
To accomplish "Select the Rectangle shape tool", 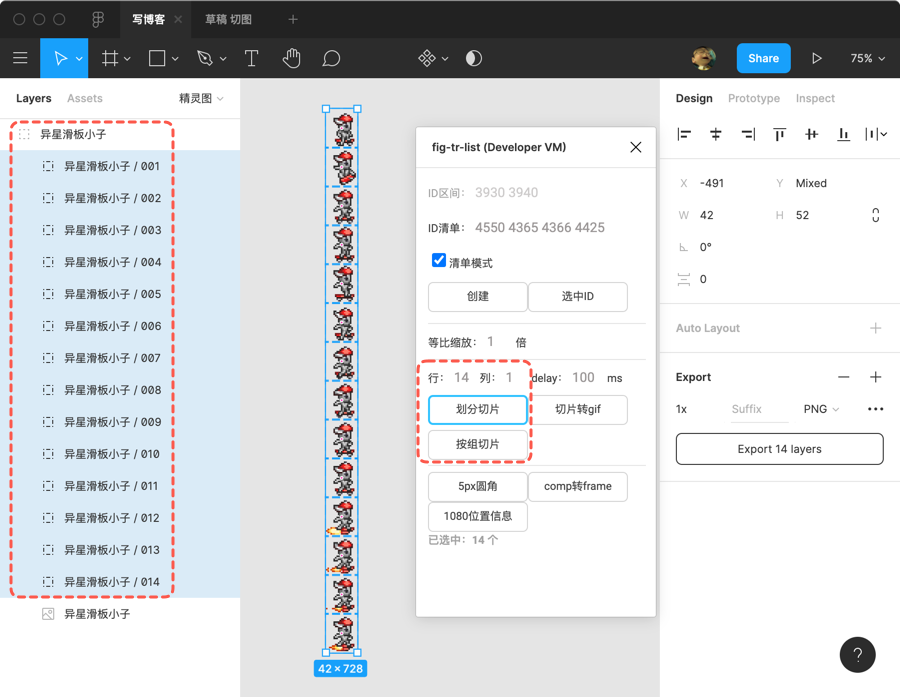I will tap(157, 58).
